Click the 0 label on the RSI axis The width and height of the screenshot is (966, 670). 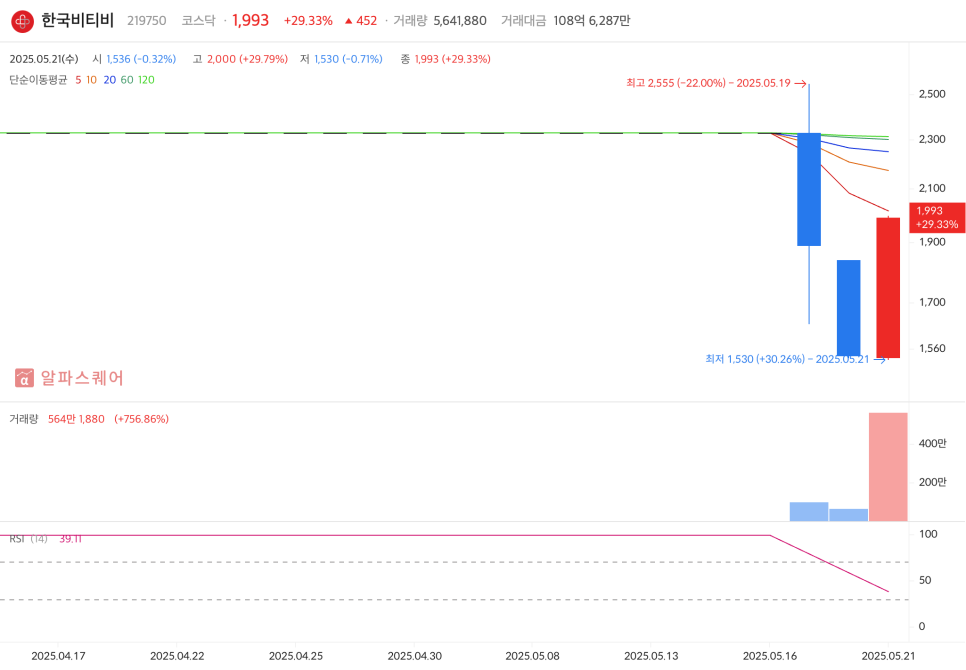[922, 626]
